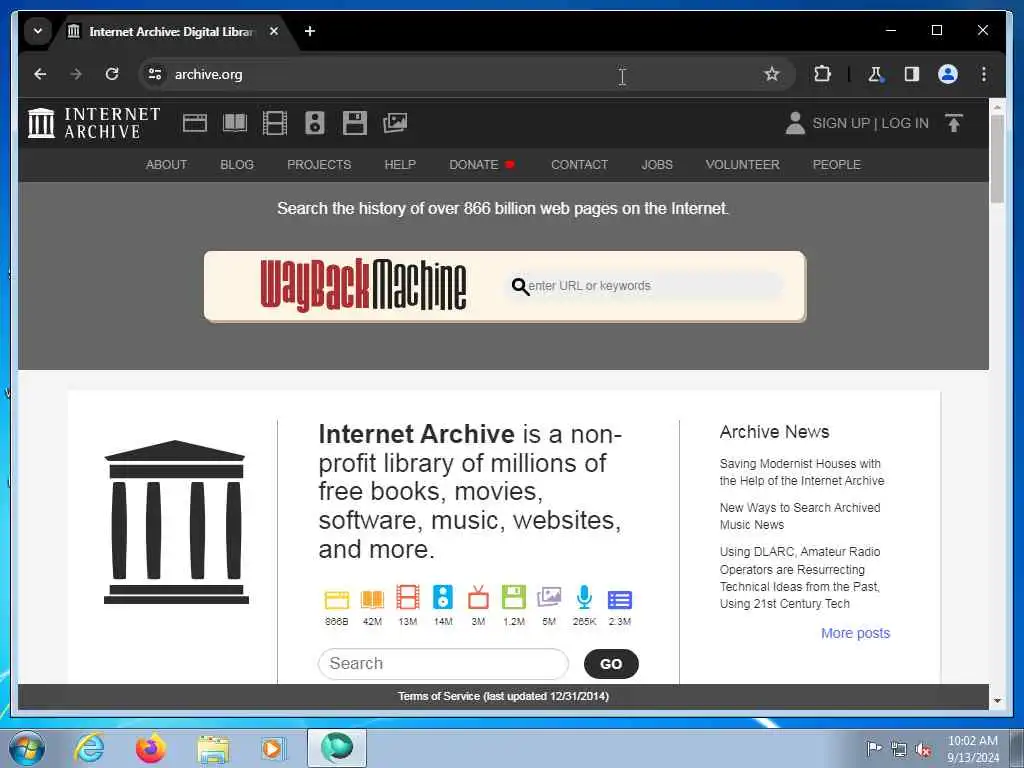Open the HELP menu item

click(400, 165)
